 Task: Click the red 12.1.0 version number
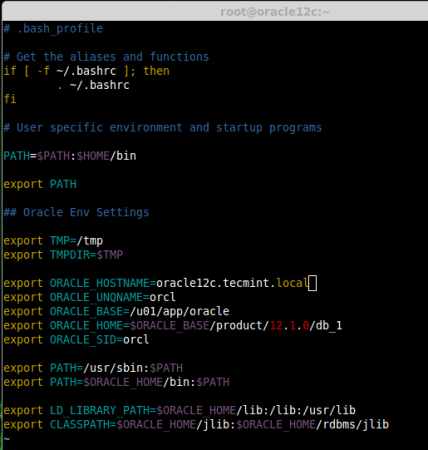tap(290, 326)
